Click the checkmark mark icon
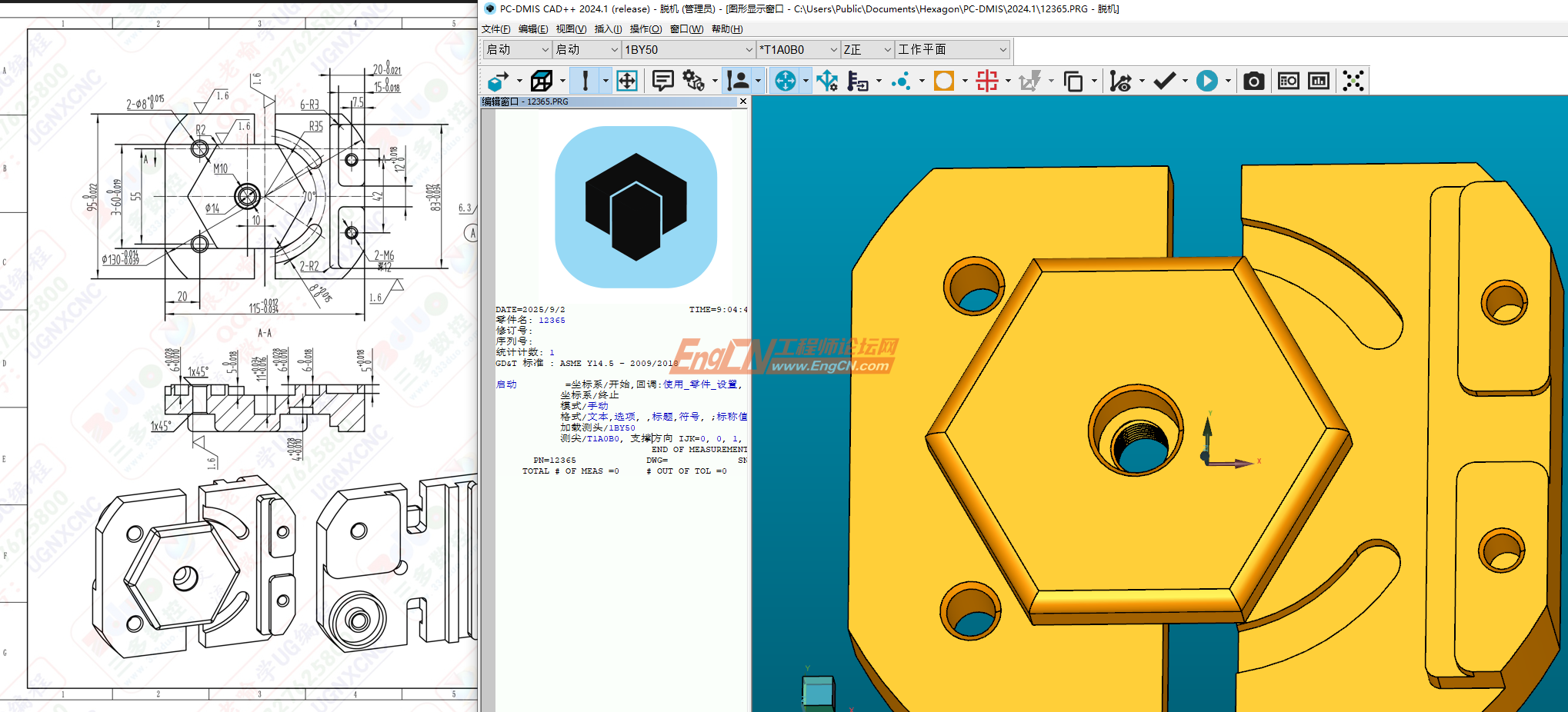The height and width of the screenshot is (712, 1568). pyautogui.click(x=1164, y=81)
